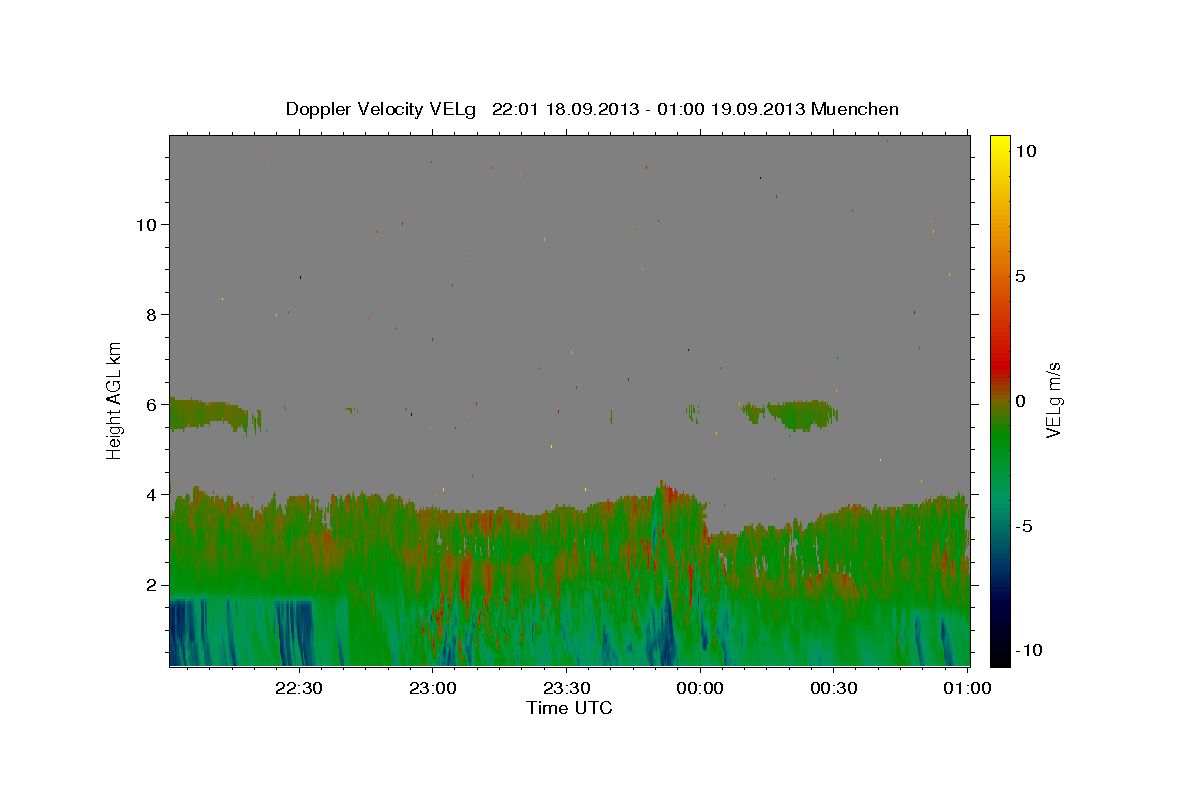
Task: Click the '22:30' time tick label
Action: [x=298, y=688]
